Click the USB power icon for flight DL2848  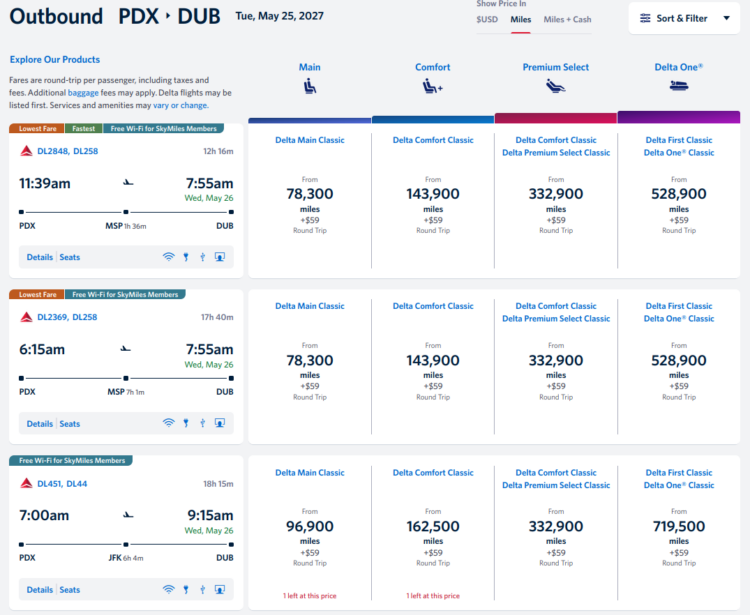(203, 257)
